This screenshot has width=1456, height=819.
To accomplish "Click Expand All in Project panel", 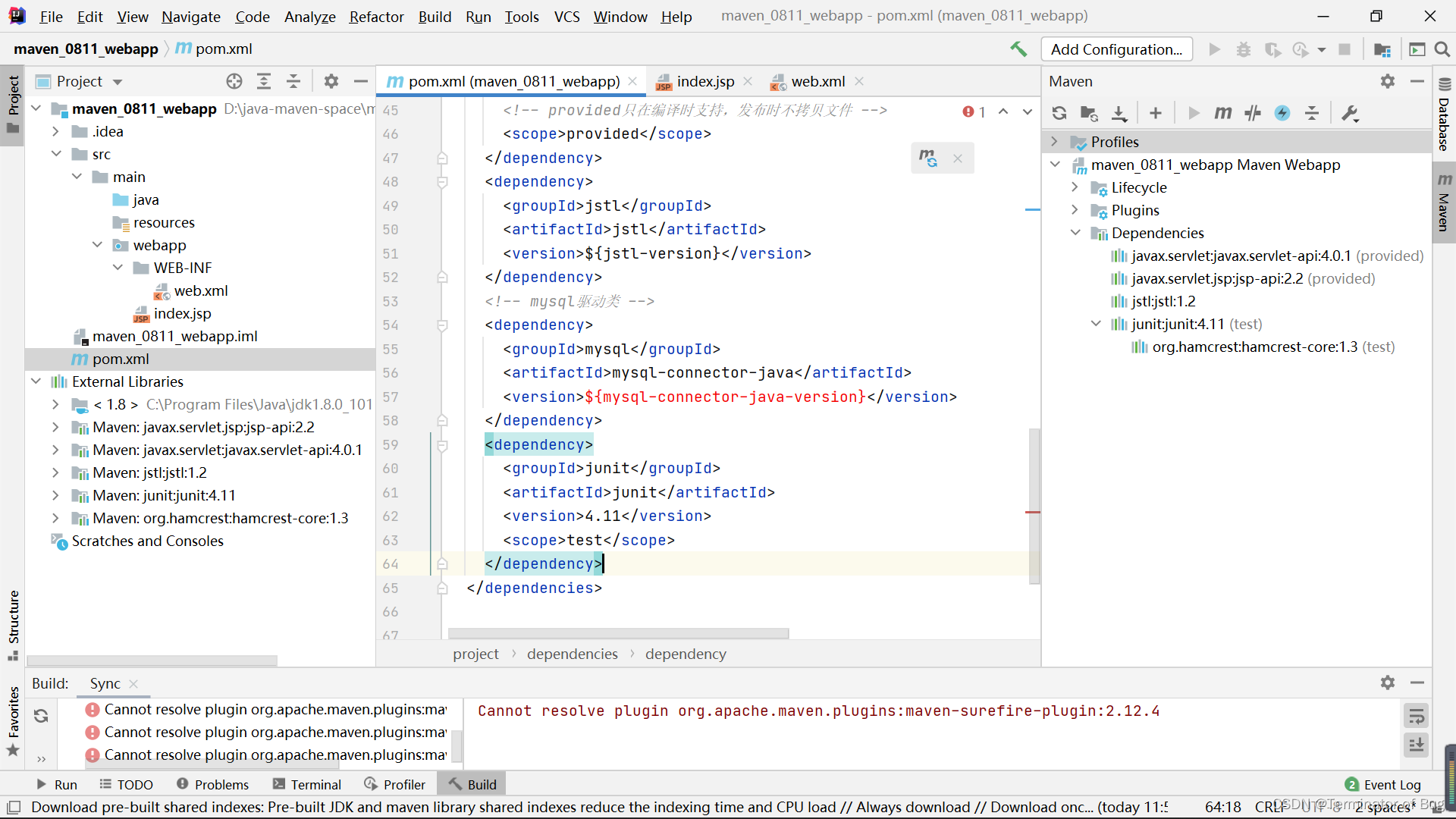I will point(264,81).
